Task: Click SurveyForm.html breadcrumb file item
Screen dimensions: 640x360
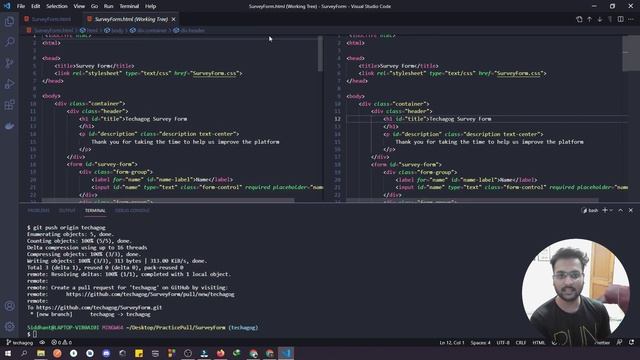Action: (x=50, y=30)
